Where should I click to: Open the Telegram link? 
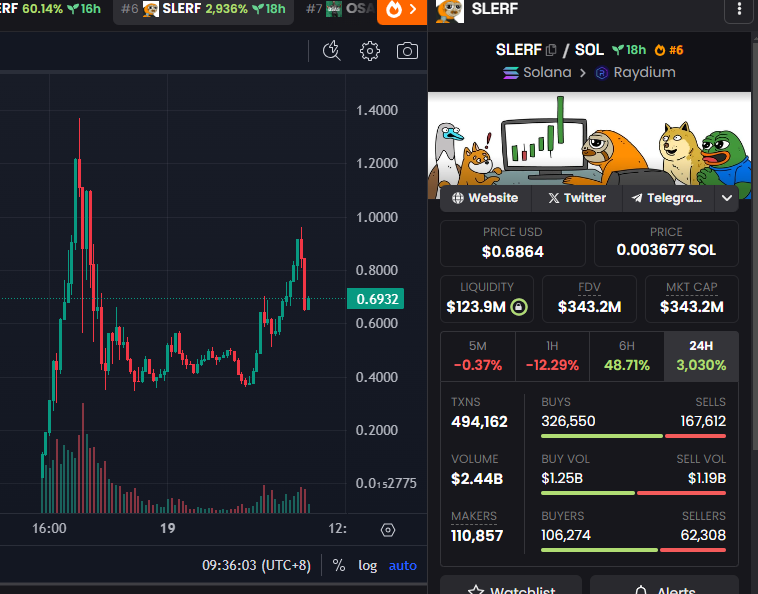[669, 198]
